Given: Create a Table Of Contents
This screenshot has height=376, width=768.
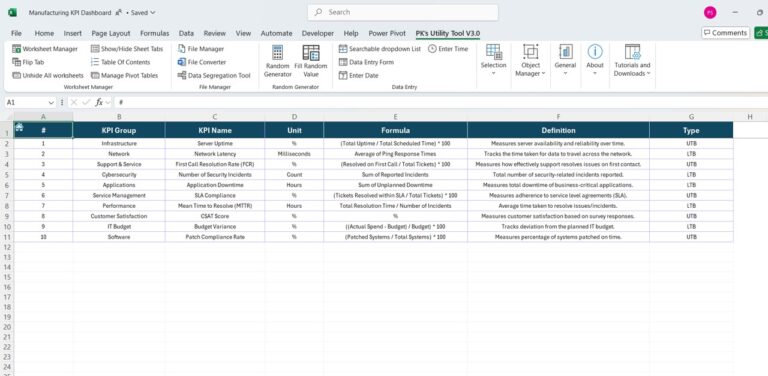Looking at the screenshot, I should click(x=120, y=62).
